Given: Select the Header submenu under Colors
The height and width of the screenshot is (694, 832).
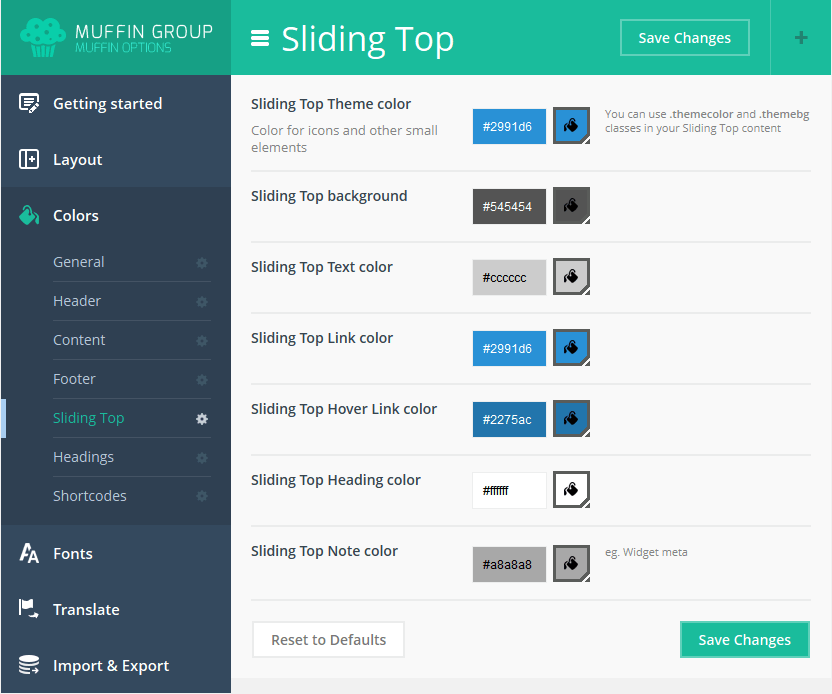Looking at the screenshot, I should tap(77, 301).
